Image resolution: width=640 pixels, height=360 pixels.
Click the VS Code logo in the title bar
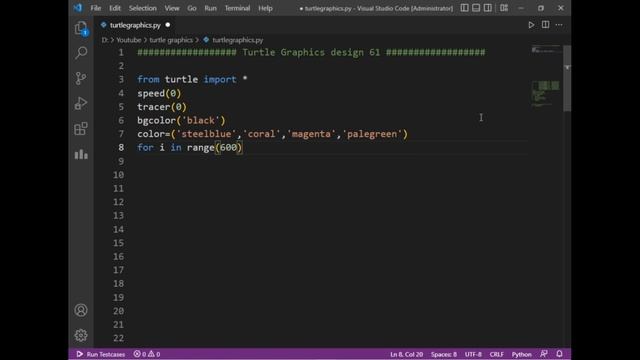(x=78, y=8)
